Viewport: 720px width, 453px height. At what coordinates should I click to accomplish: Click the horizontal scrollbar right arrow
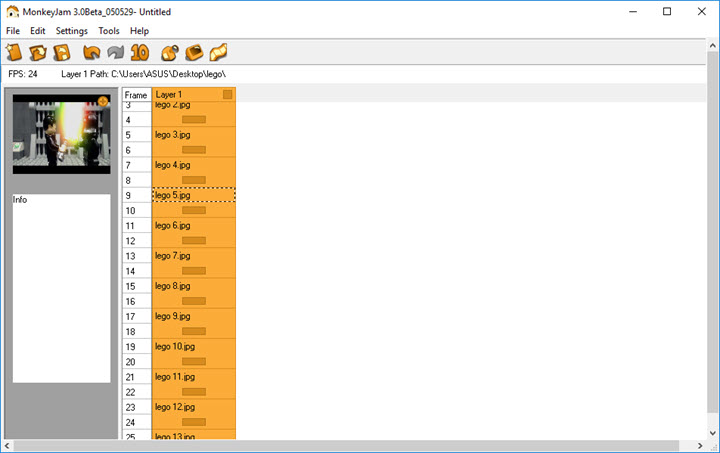click(x=700, y=446)
